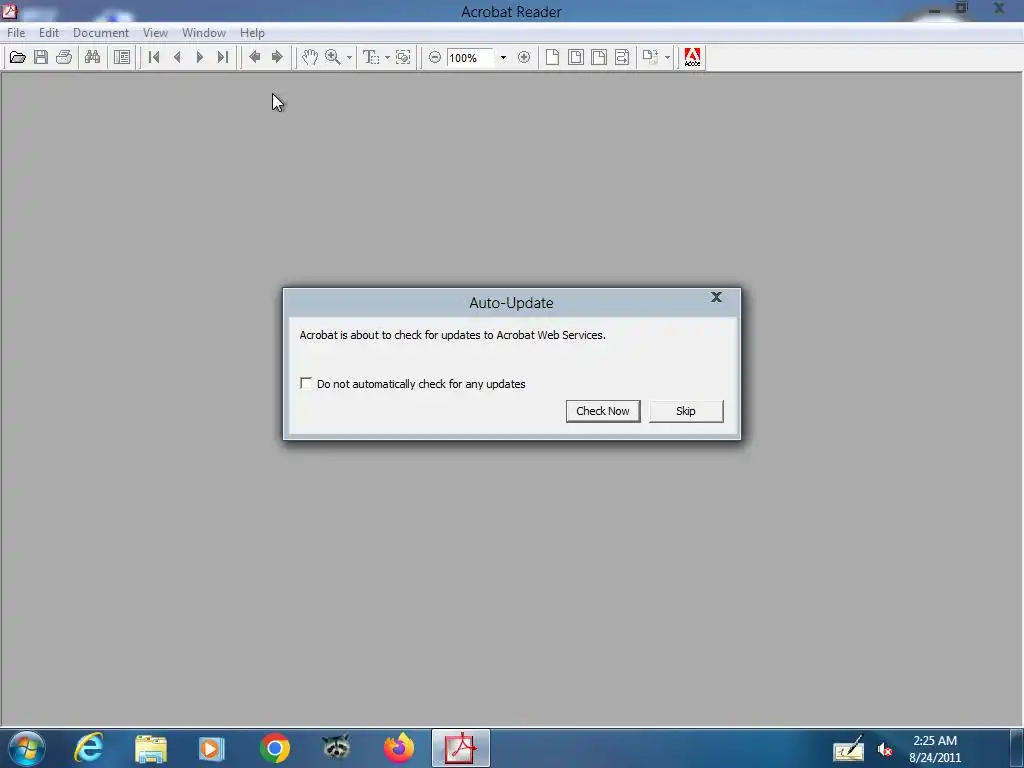Close the Auto-Update dialog
This screenshot has height=768, width=1024.
pos(716,298)
